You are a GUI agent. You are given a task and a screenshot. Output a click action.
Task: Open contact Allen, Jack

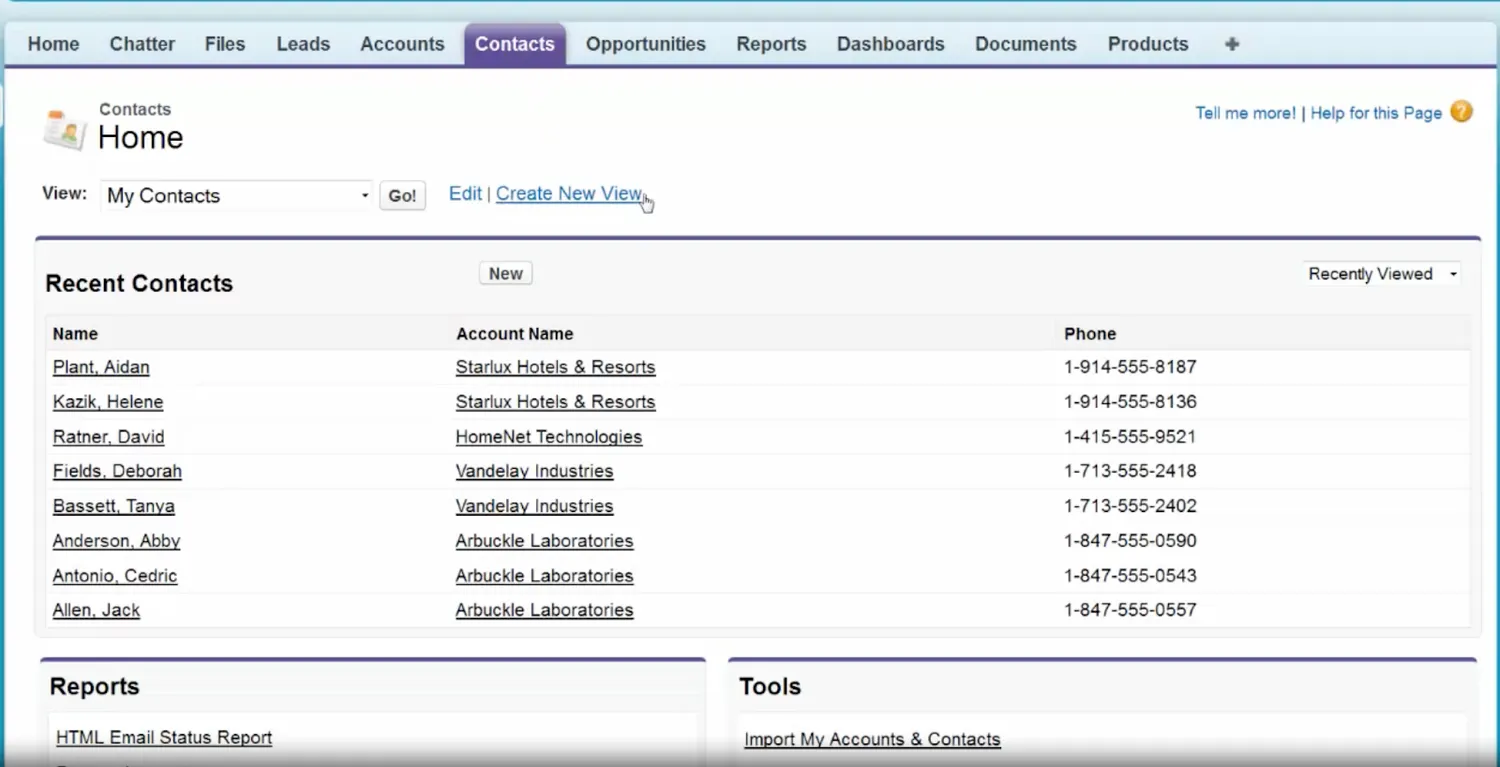(96, 610)
